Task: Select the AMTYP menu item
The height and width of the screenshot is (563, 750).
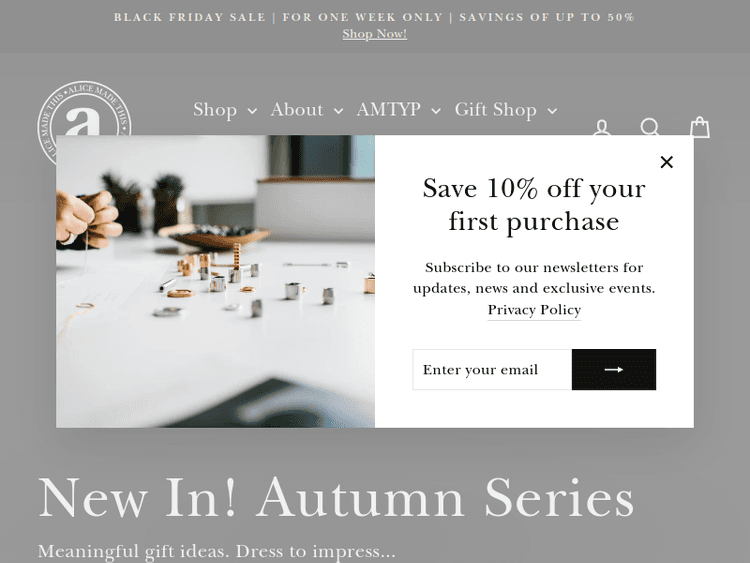Action: point(388,110)
